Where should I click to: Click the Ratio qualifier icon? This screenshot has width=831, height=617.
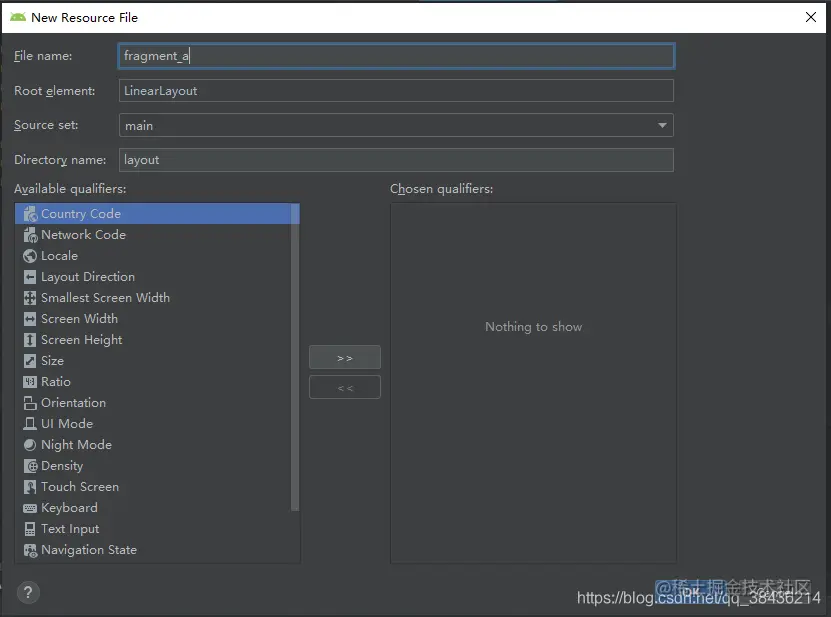30,382
